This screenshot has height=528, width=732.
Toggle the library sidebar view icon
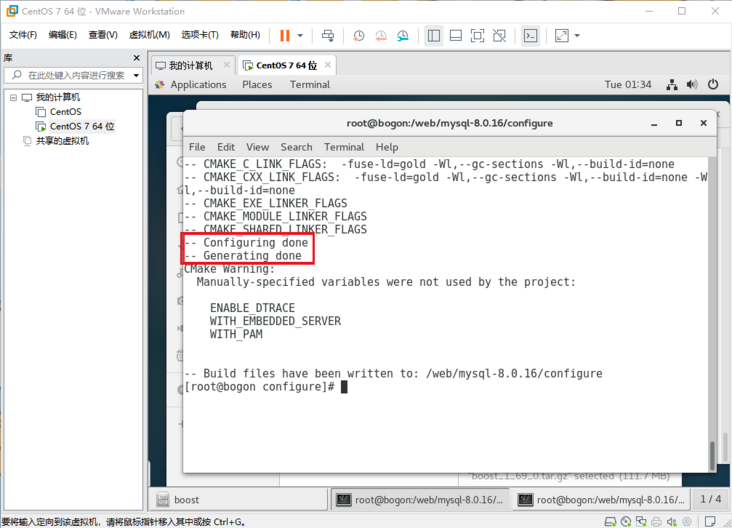[434, 36]
